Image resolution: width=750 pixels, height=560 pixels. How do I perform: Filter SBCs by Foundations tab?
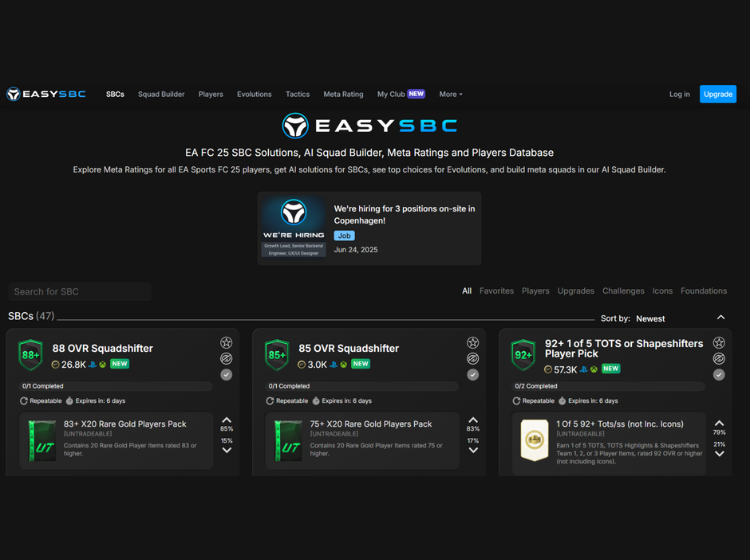coord(703,291)
